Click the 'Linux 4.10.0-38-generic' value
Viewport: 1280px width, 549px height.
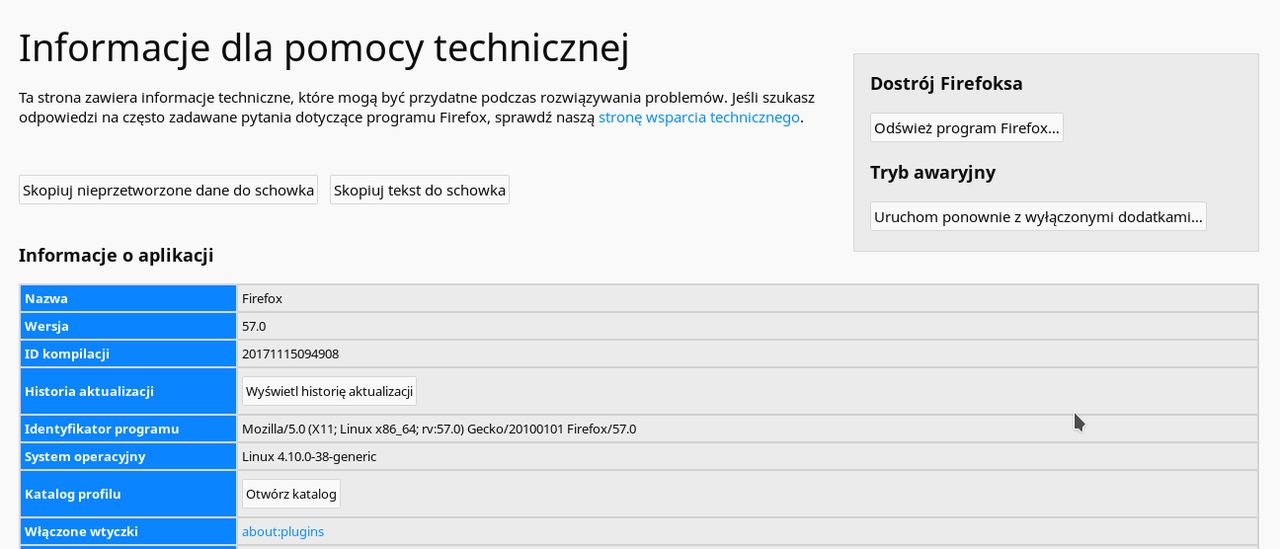coord(309,457)
